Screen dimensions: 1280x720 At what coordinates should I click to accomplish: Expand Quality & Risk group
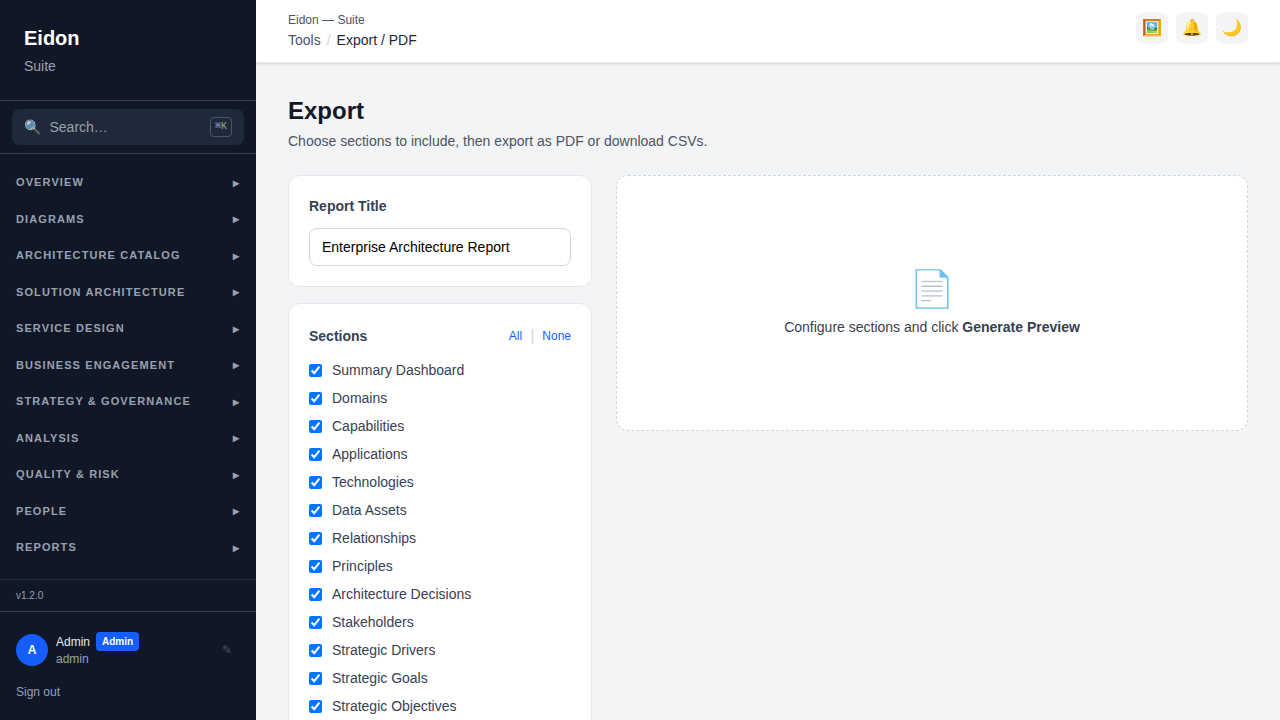(x=128, y=475)
